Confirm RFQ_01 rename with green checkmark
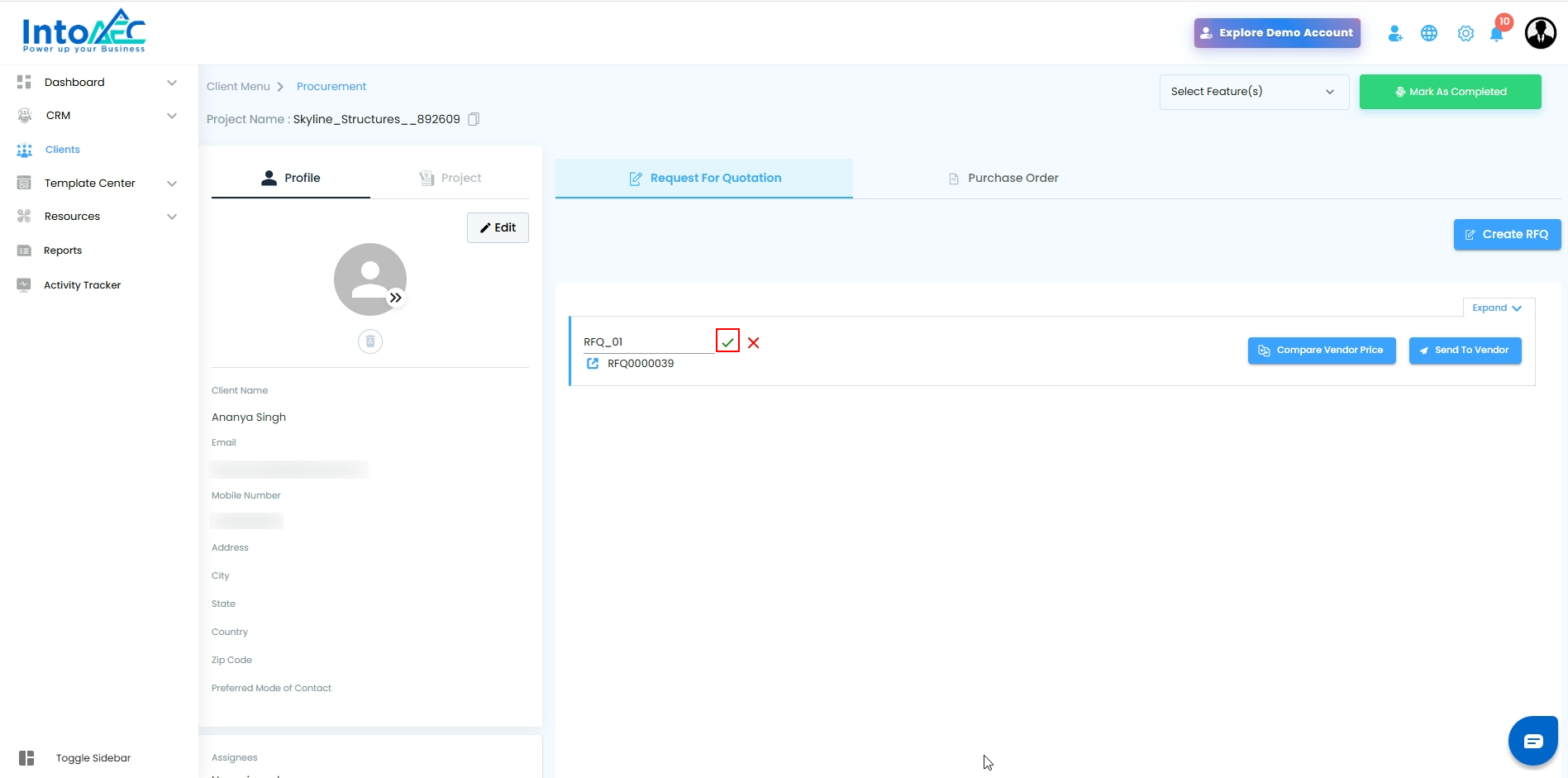The height and width of the screenshot is (778, 1568). [727, 341]
